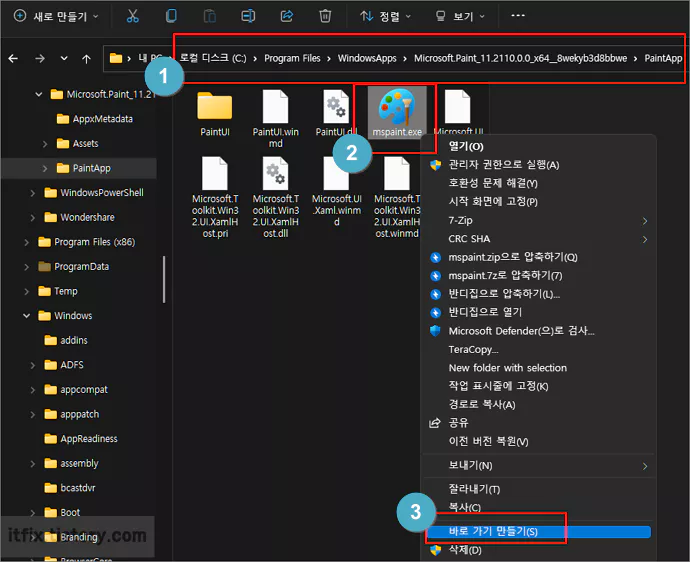Choose mspaint.7z로 압축하기(7)
This screenshot has width=690, height=562.
point(538,275)
